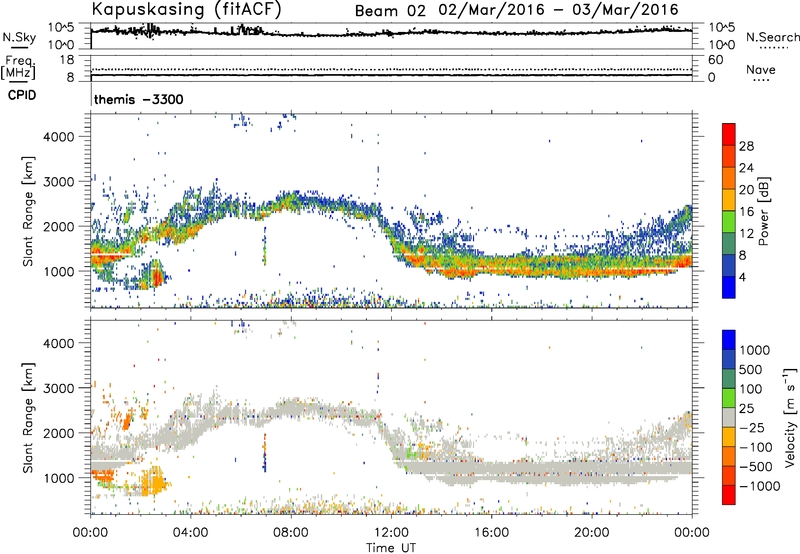
Task: Select the 'Freq. [MHz]' axis label
Action: pos(19,67)
